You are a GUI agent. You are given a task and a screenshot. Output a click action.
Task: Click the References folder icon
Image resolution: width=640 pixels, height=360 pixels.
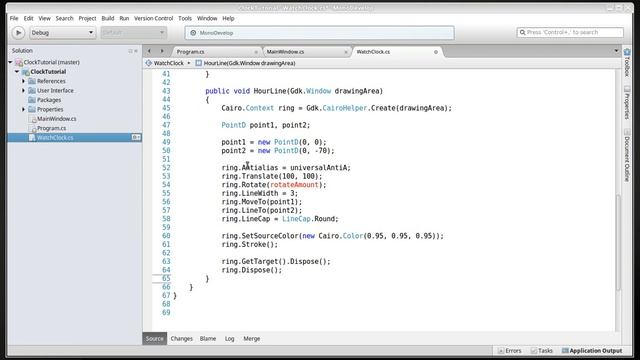tap(32, 81)
